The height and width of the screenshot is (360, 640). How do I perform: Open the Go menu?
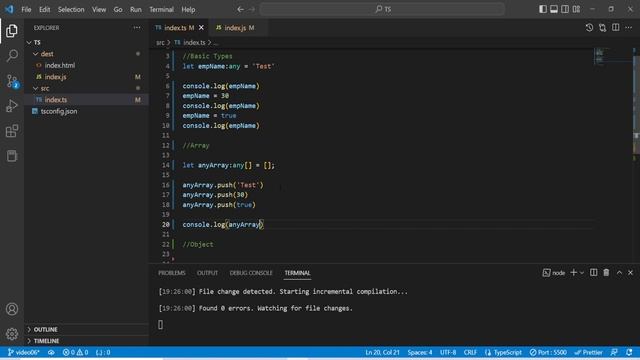tap(118, 9)
